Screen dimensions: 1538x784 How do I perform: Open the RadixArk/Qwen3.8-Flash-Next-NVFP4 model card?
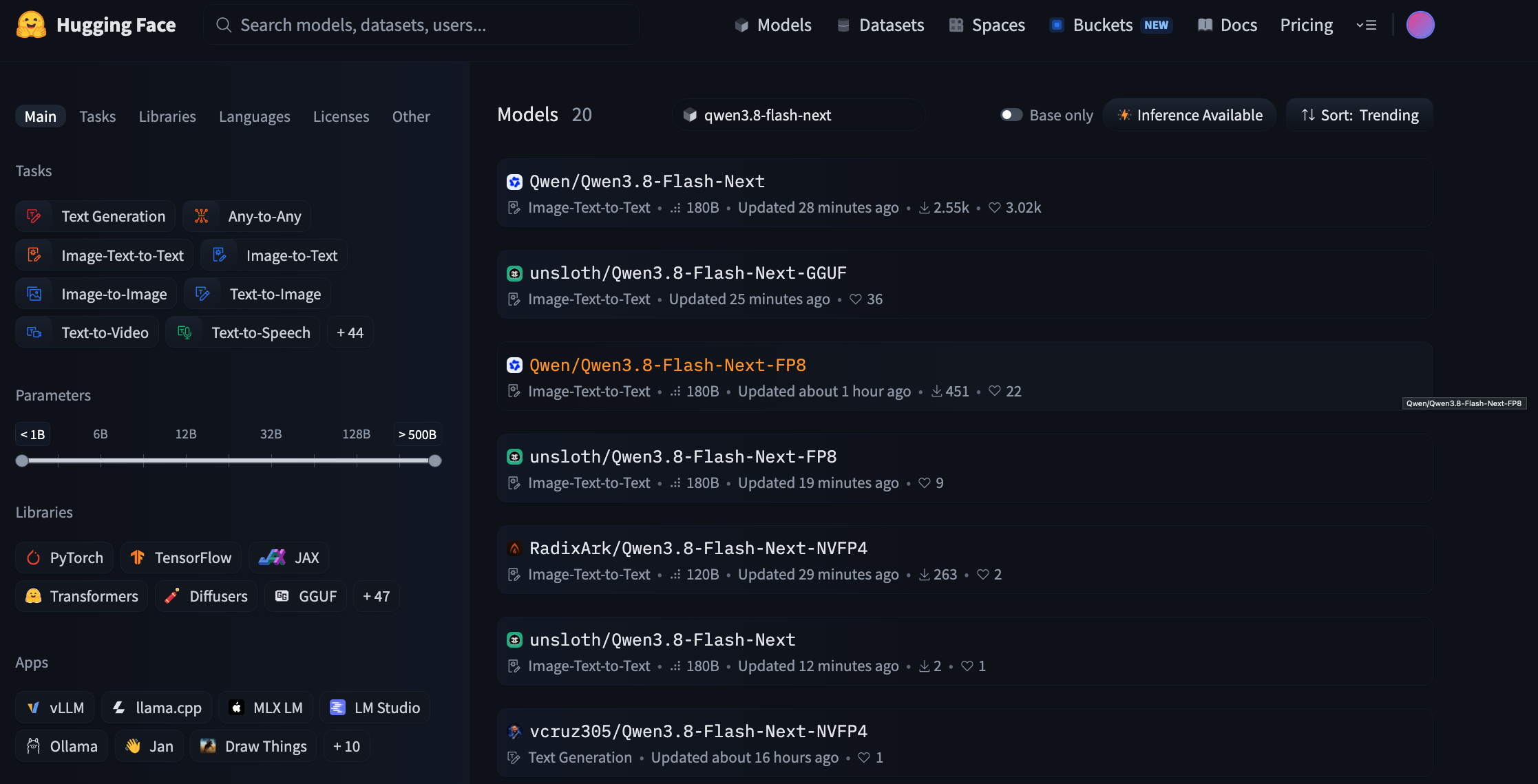coord(965,560)
